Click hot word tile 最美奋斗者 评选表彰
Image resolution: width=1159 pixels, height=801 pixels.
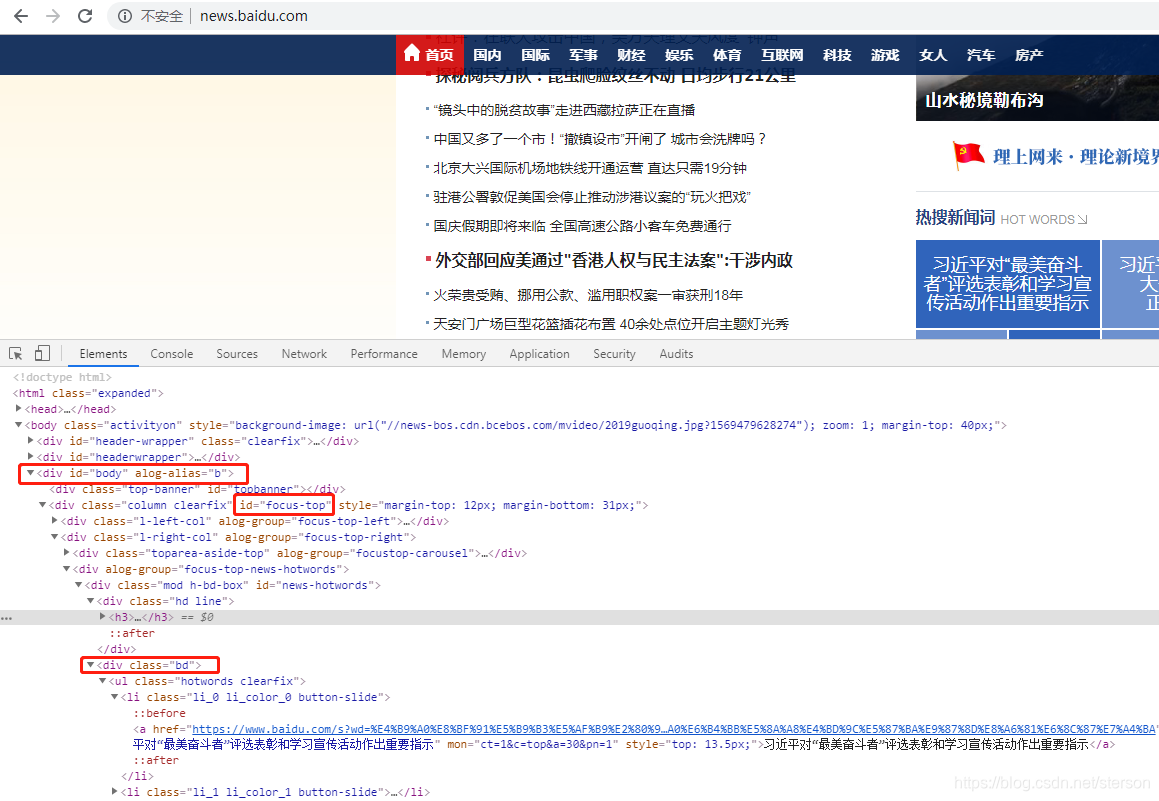pos(1007,284)
